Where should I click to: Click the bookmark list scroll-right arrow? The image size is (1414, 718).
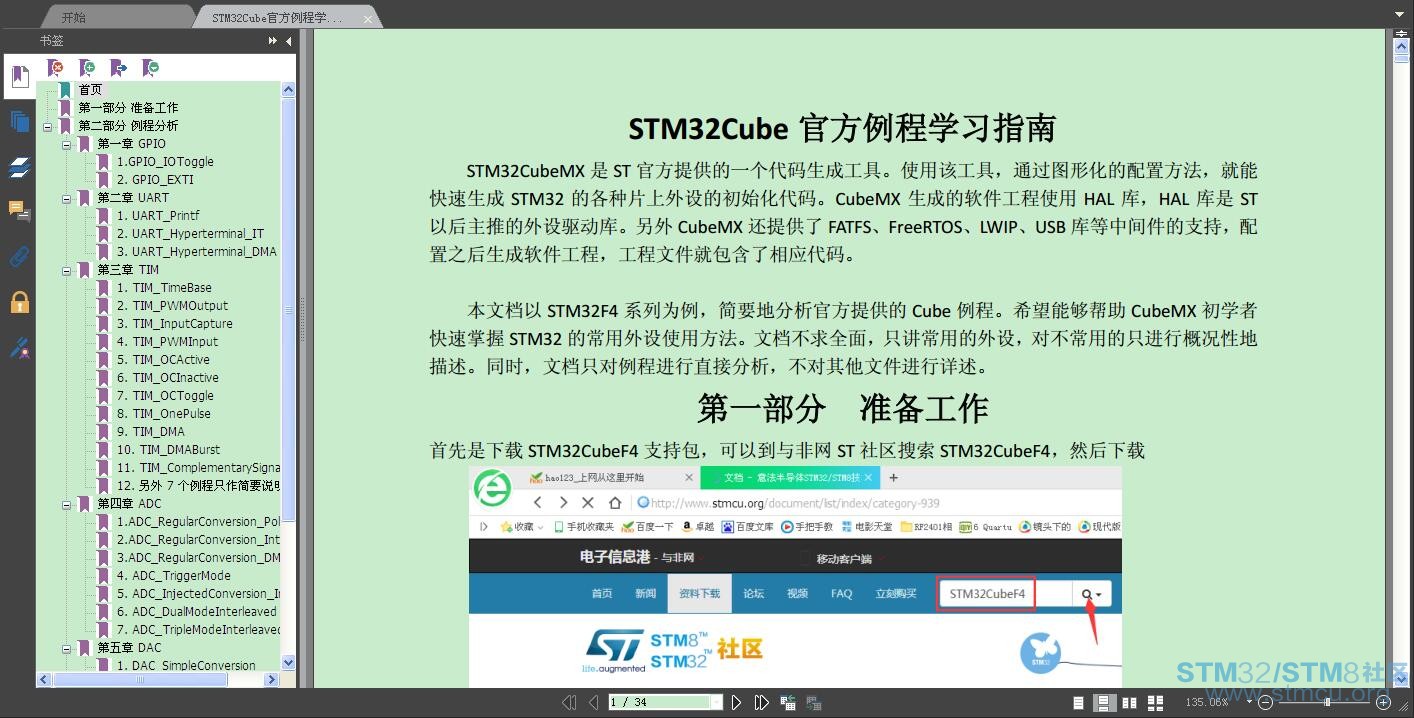click(x=272, y=680)
